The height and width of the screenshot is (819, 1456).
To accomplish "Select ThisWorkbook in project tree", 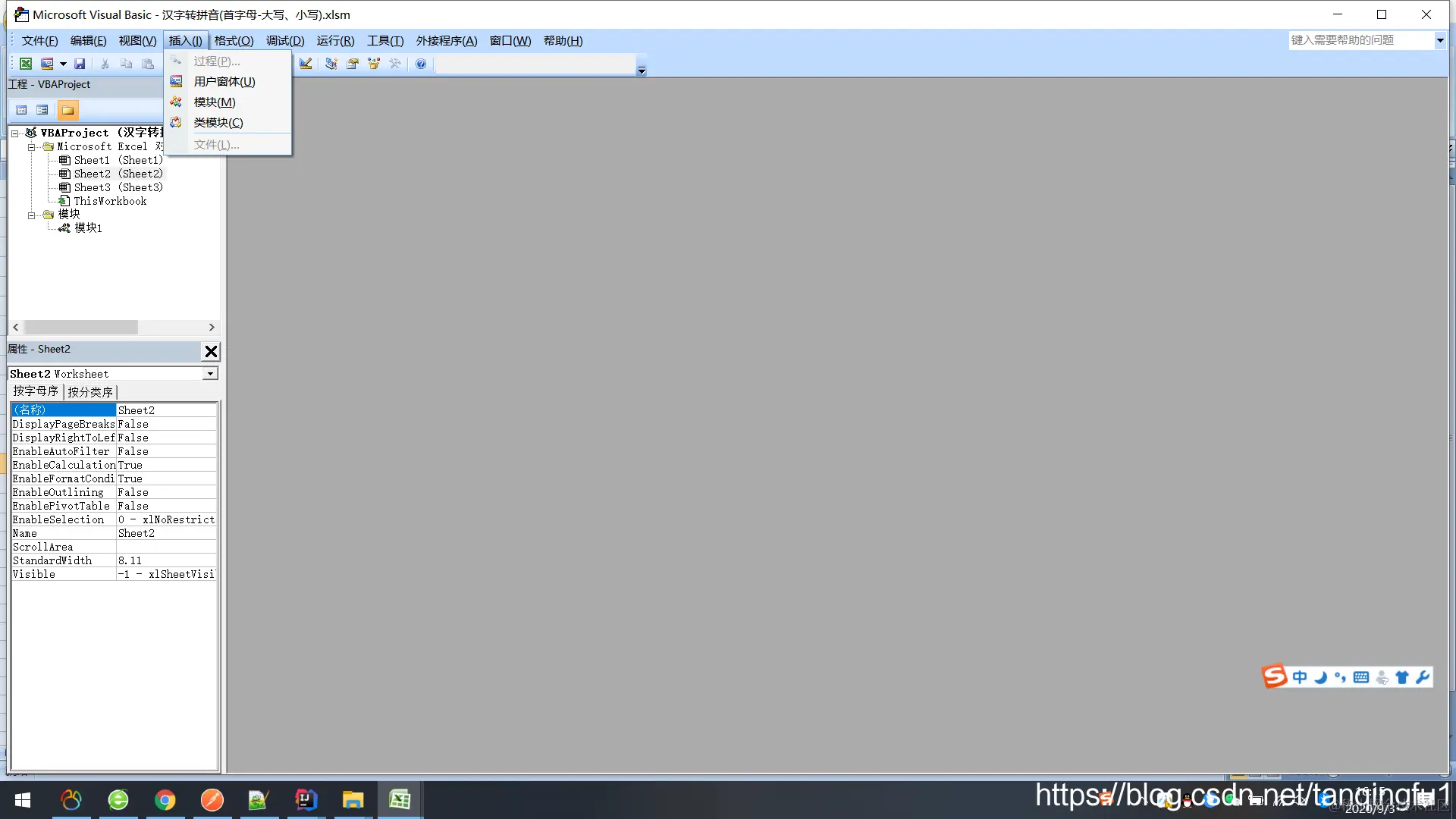I will [111, 201].
